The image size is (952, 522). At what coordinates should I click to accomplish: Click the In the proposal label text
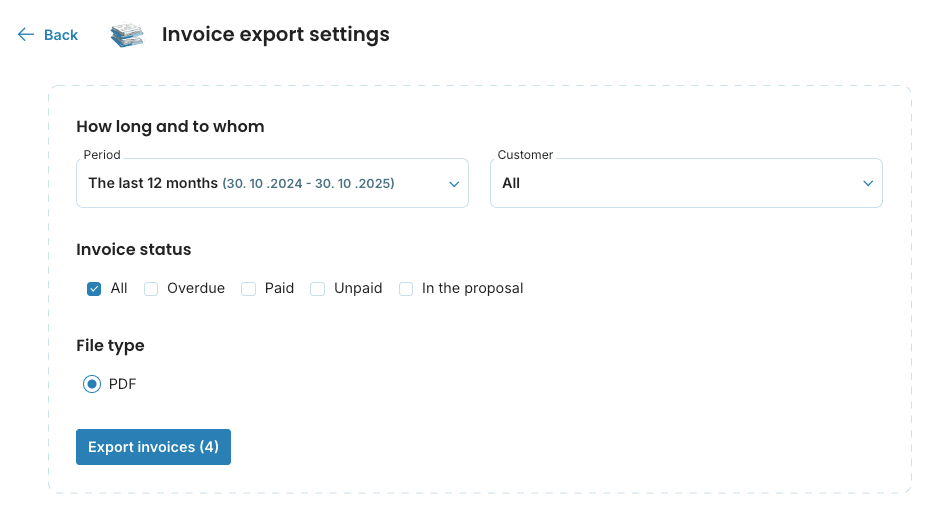472,288
